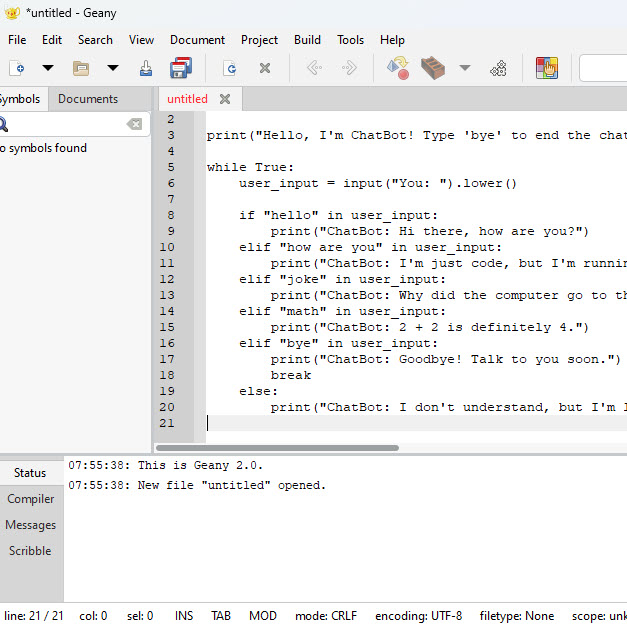Expand the New file template dropdown
The height and width of the screenshot is (627, 627).
tap(47, 68)
